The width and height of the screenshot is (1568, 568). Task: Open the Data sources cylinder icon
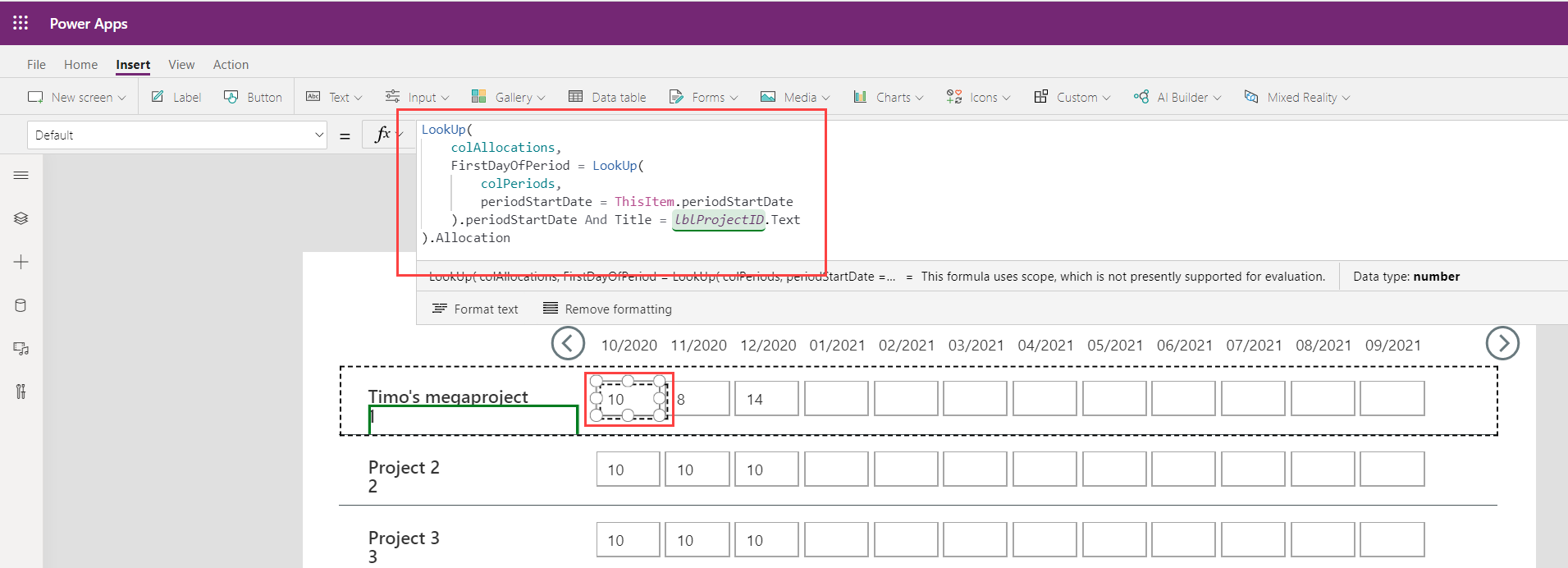[21, 305]
